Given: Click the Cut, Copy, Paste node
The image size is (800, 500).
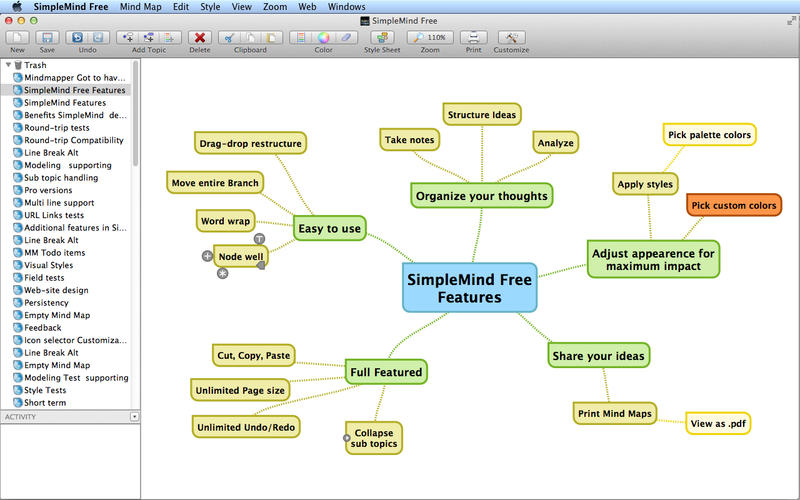Looking at the screenshot, I should (254, 355).
